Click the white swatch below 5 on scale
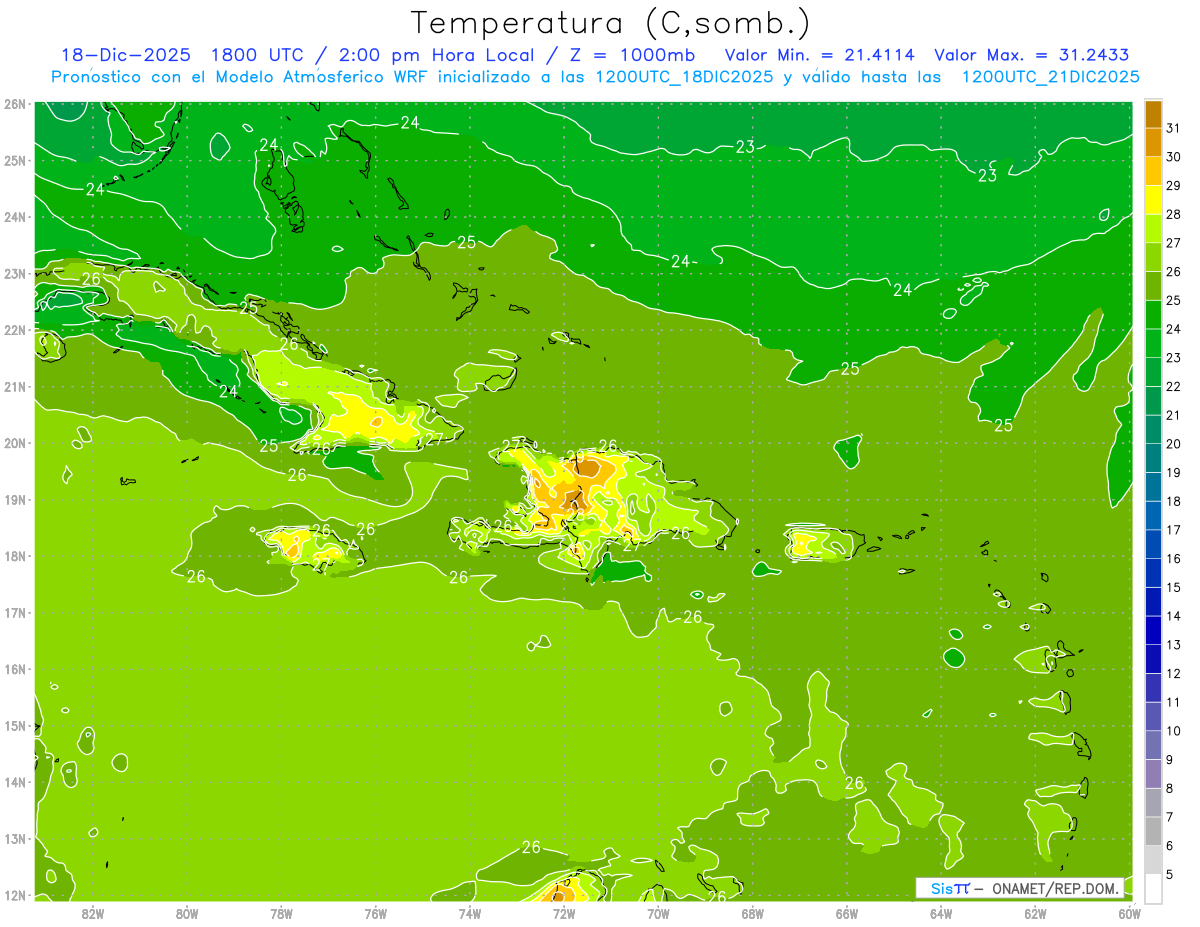Image resolution: width=1200 pixels, height=927 pixels. coord(1153,889)
